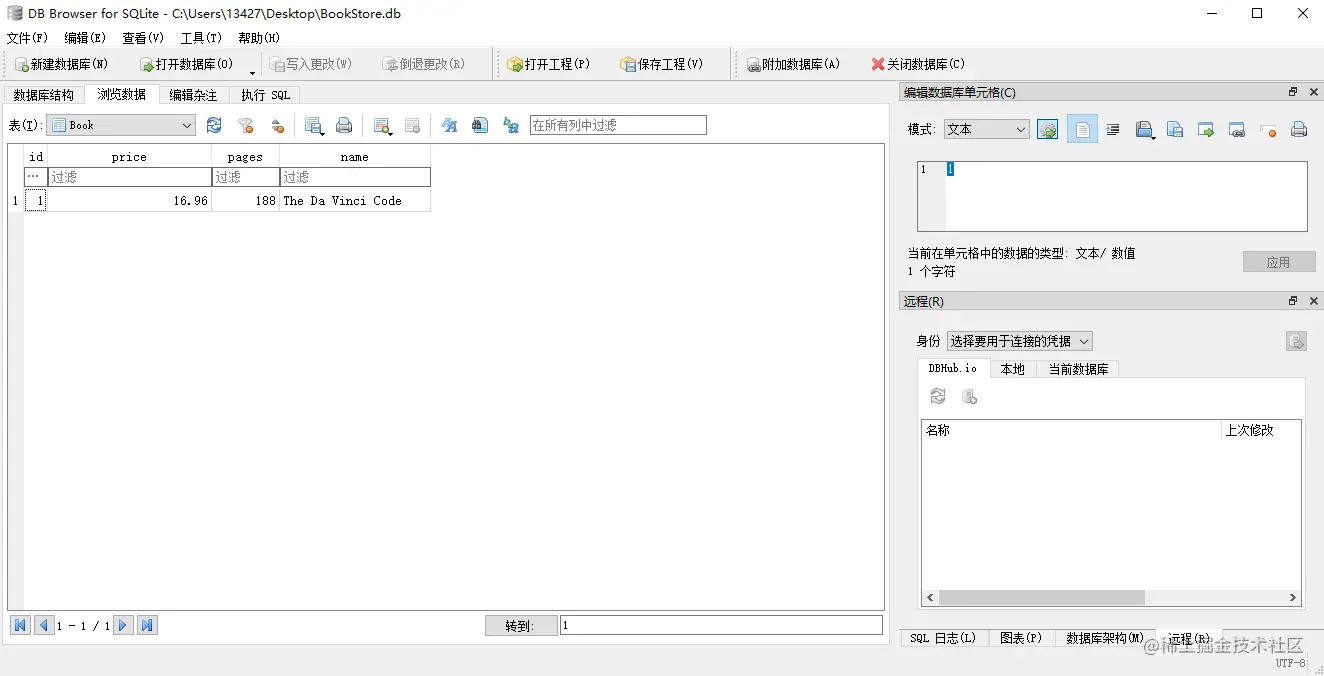Sort by the price column header
1324x676 pixels.
pyautogui.click(x=129, y=156)
